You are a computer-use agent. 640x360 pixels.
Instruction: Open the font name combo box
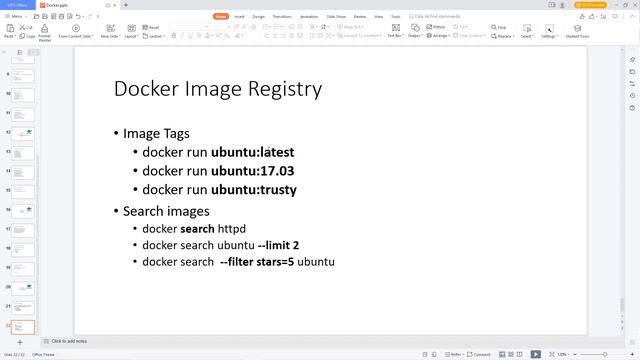(x=189, y=27)
